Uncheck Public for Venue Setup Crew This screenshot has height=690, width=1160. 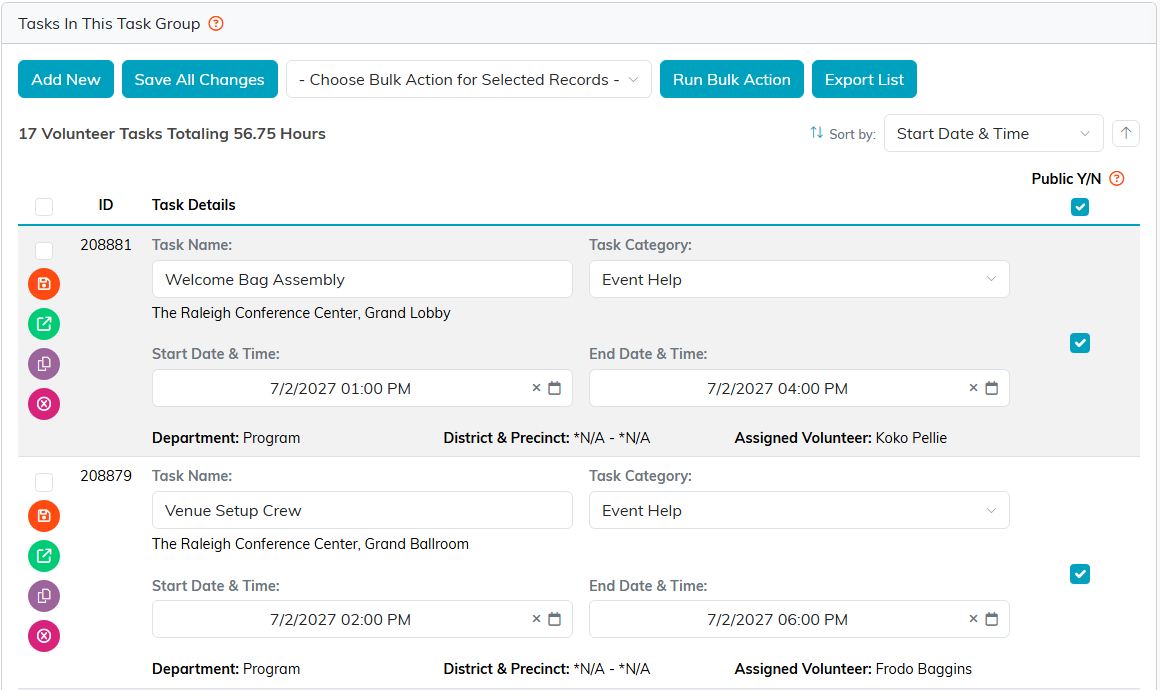pos(1080,574)
